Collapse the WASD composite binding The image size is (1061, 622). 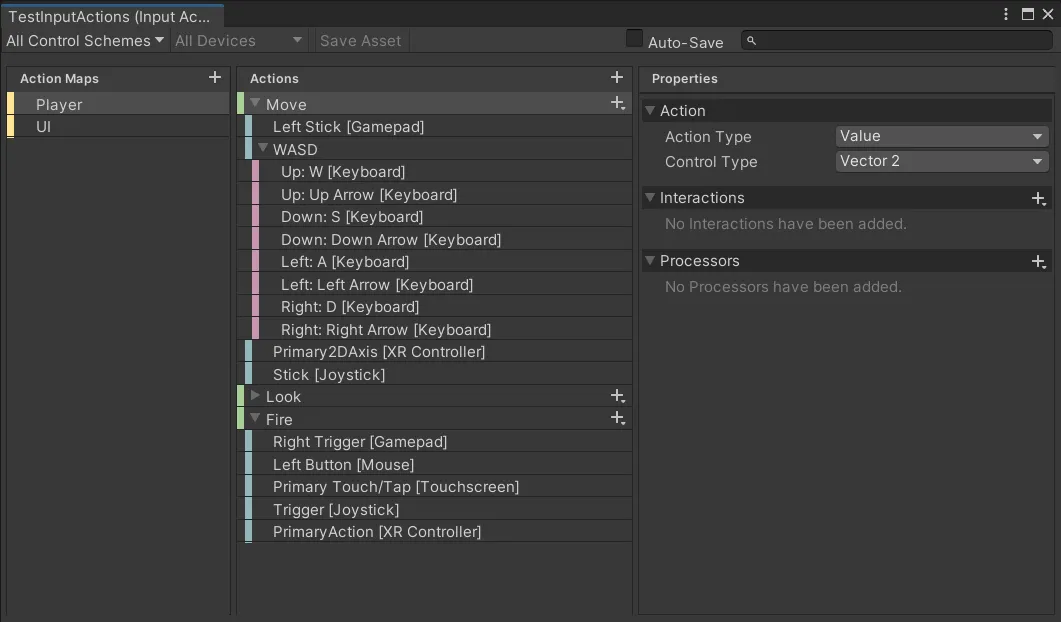[263, 149]
